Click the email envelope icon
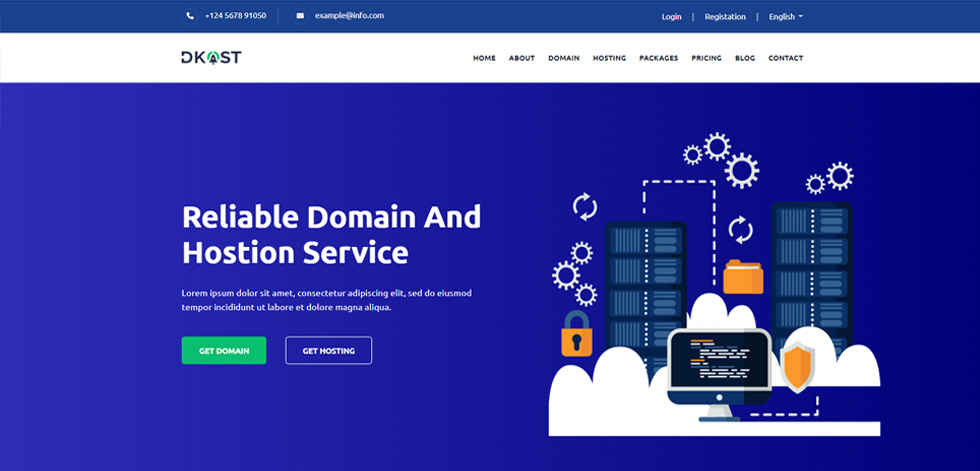The width and height of the screenshot is (980, 471). coord(301,16)
